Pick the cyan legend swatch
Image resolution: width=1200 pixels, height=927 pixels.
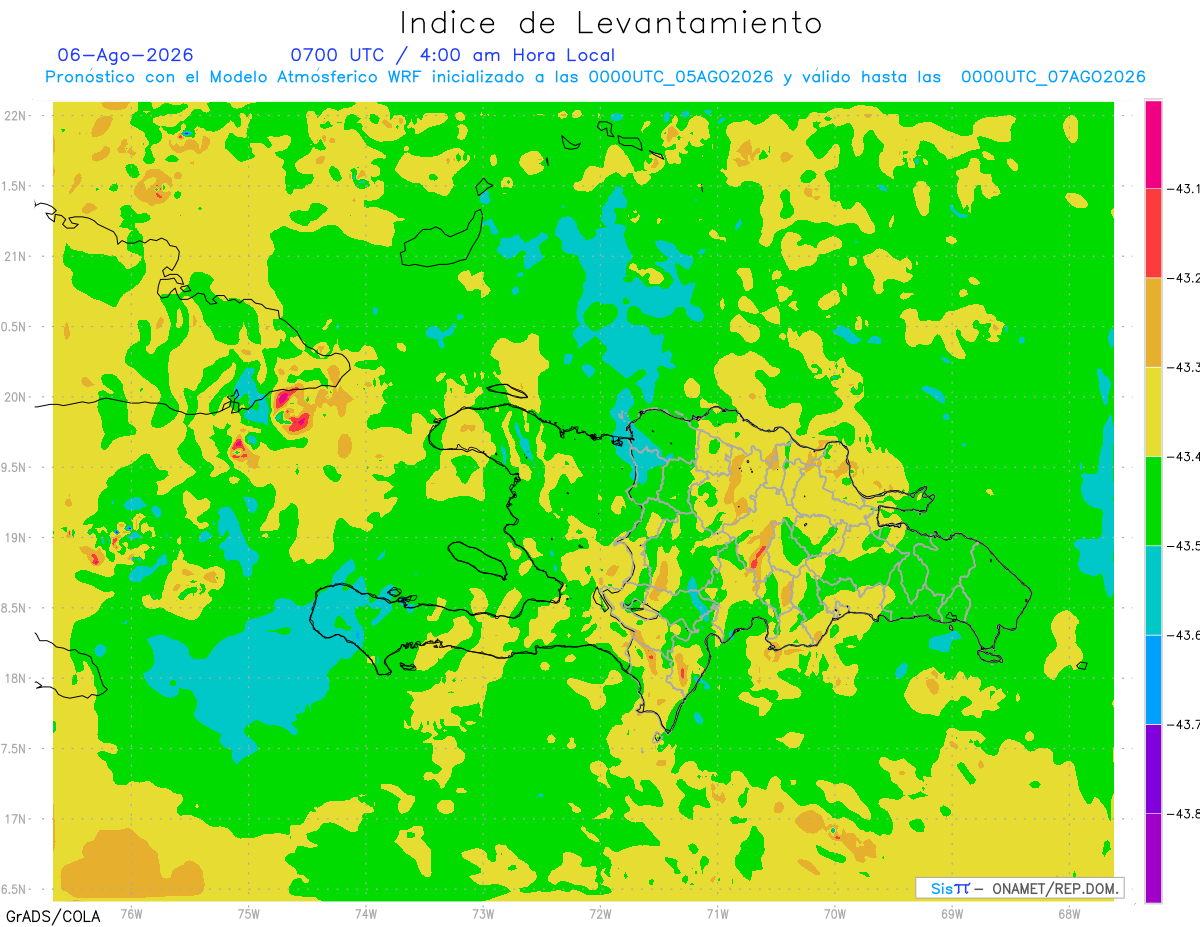pyautogui.click(x=1153, y=590)
